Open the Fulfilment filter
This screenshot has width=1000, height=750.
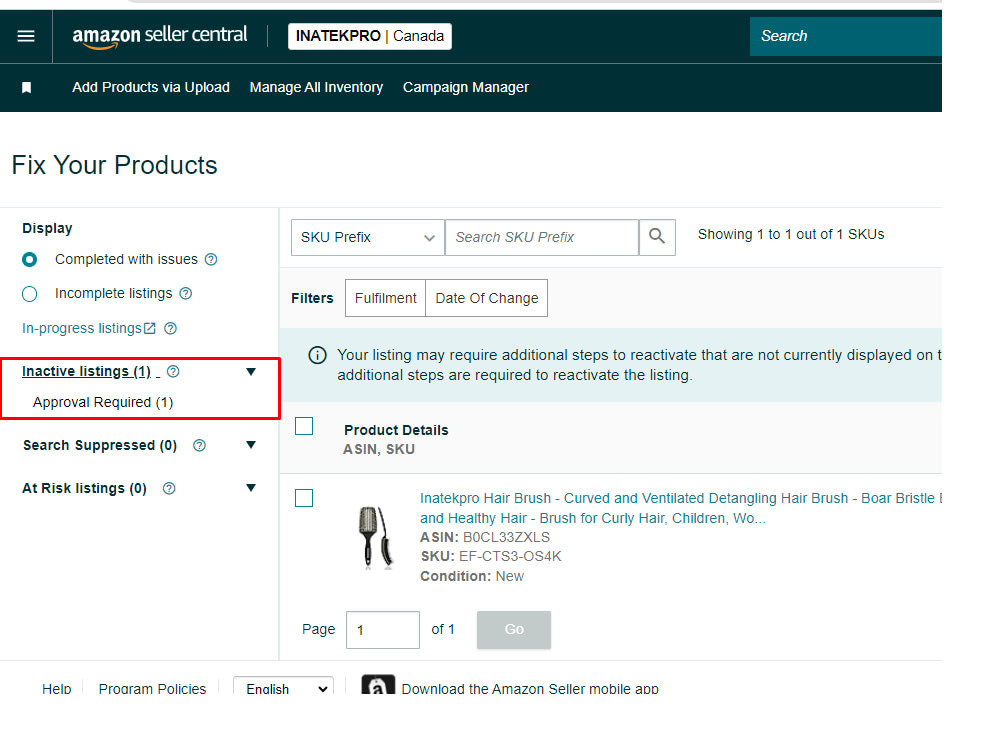click(385, 298)
